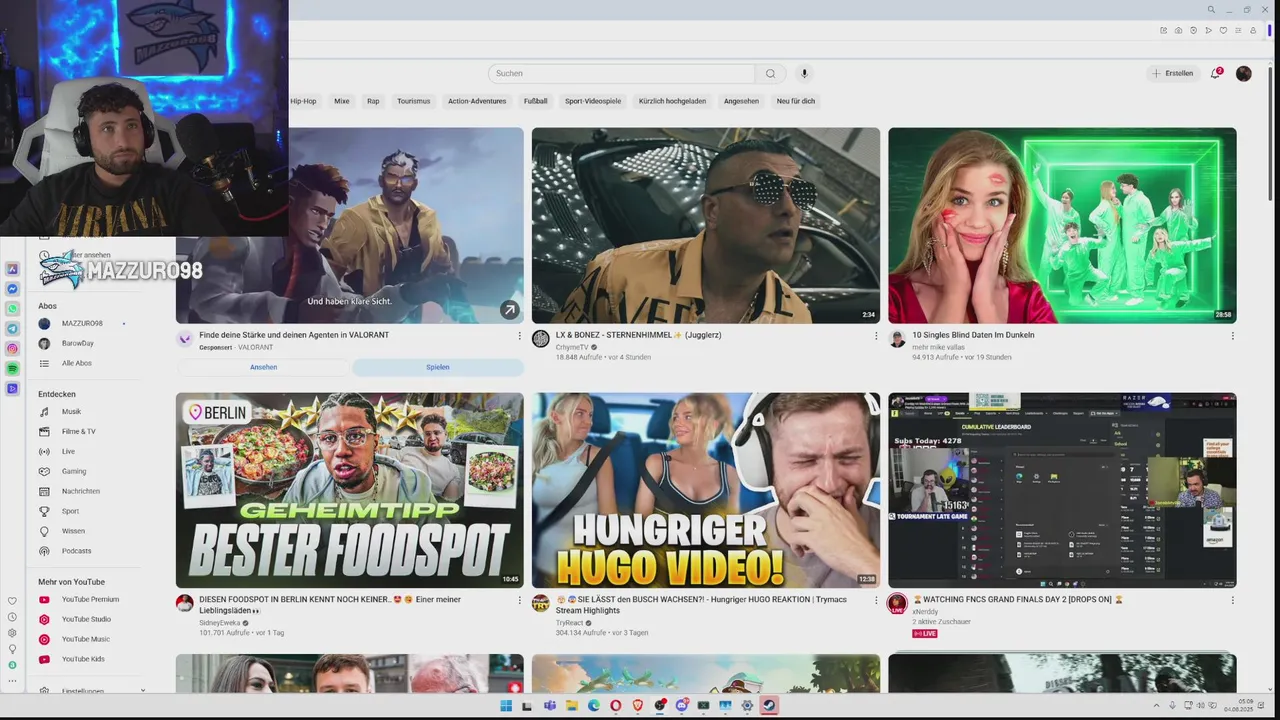Open Opera tab search magnifier
1280x720 pixels.
[x=1211, y=10]
